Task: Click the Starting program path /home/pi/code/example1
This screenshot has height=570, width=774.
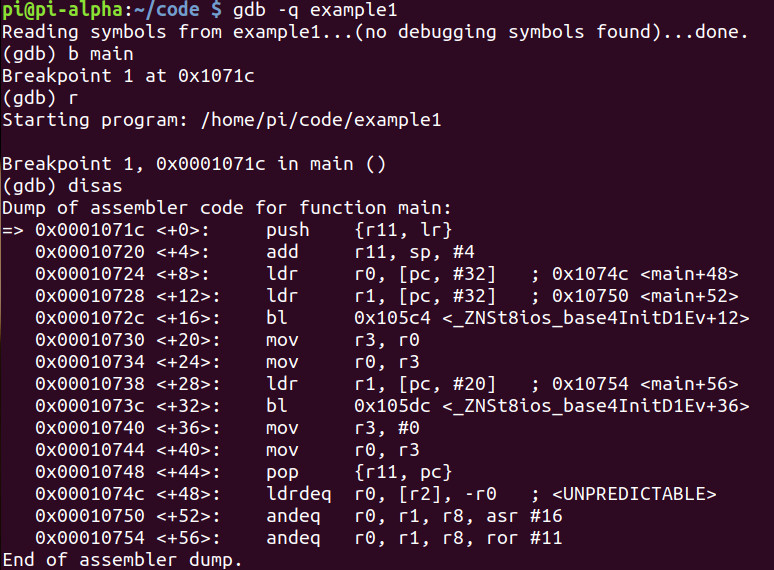Action: point(320,120)
